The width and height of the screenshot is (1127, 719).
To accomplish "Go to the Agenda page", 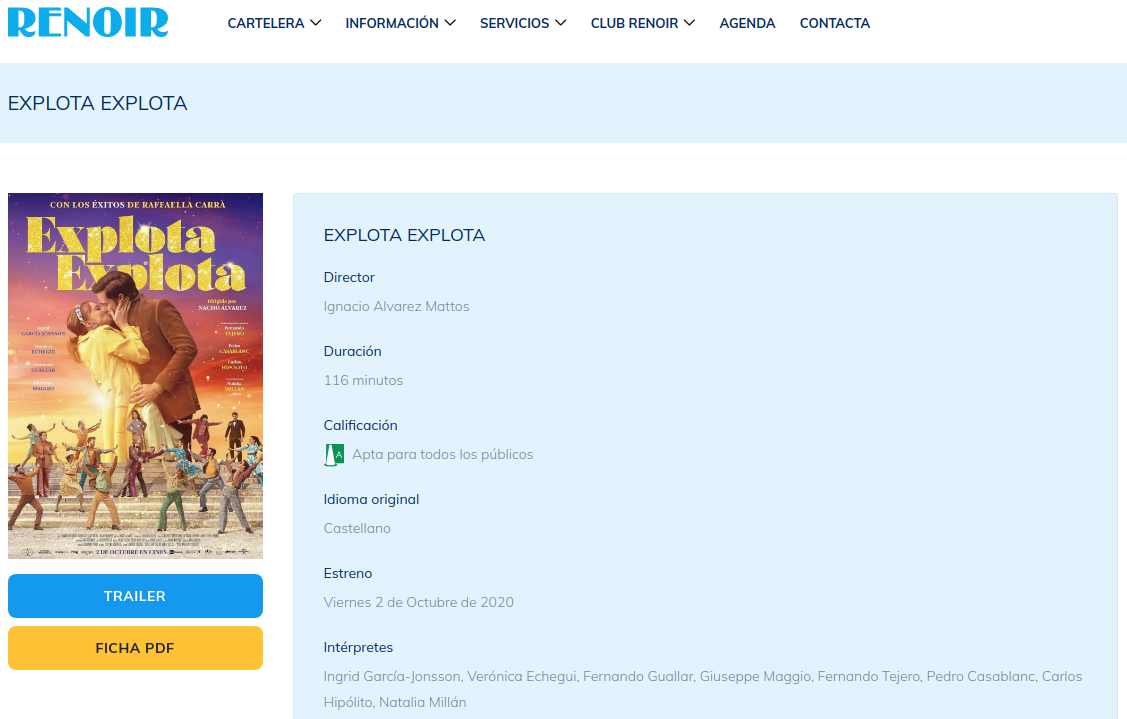I will pos(748,23).
